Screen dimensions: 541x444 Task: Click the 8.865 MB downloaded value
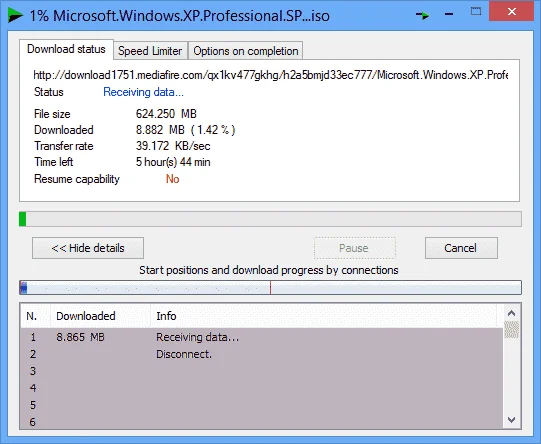point(80,337)
